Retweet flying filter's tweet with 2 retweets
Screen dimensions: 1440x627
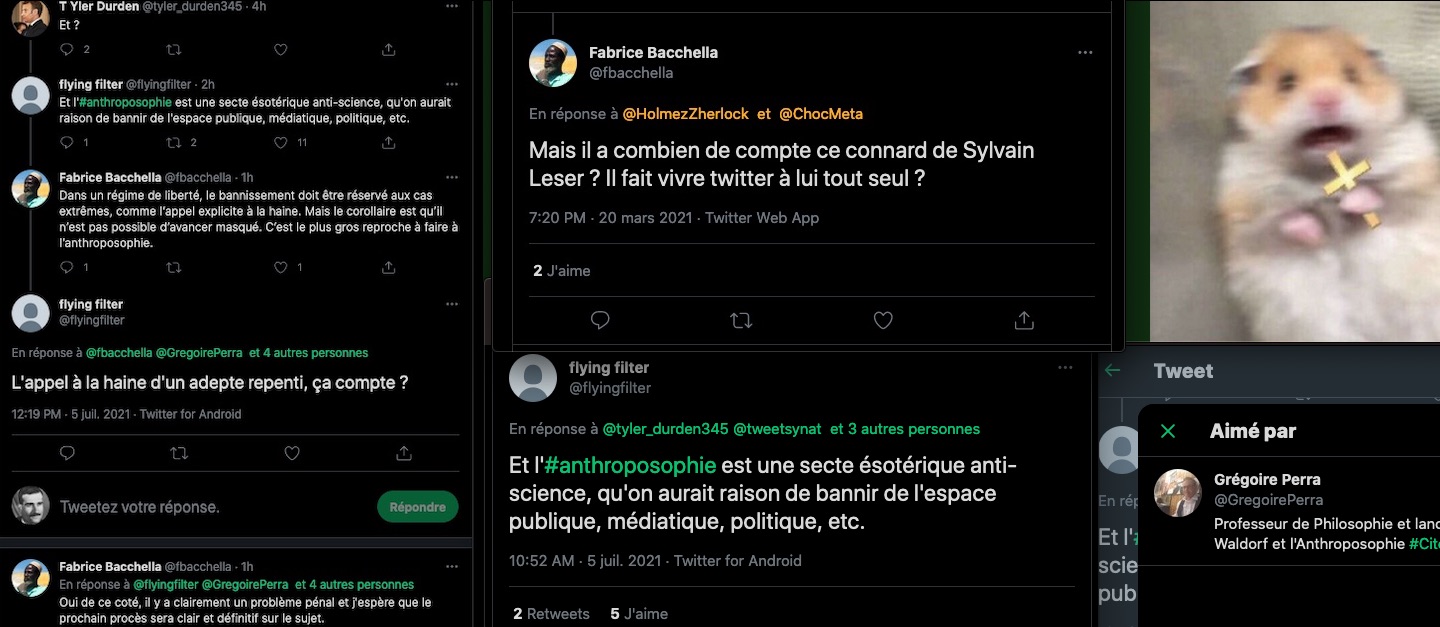point(174,143)
